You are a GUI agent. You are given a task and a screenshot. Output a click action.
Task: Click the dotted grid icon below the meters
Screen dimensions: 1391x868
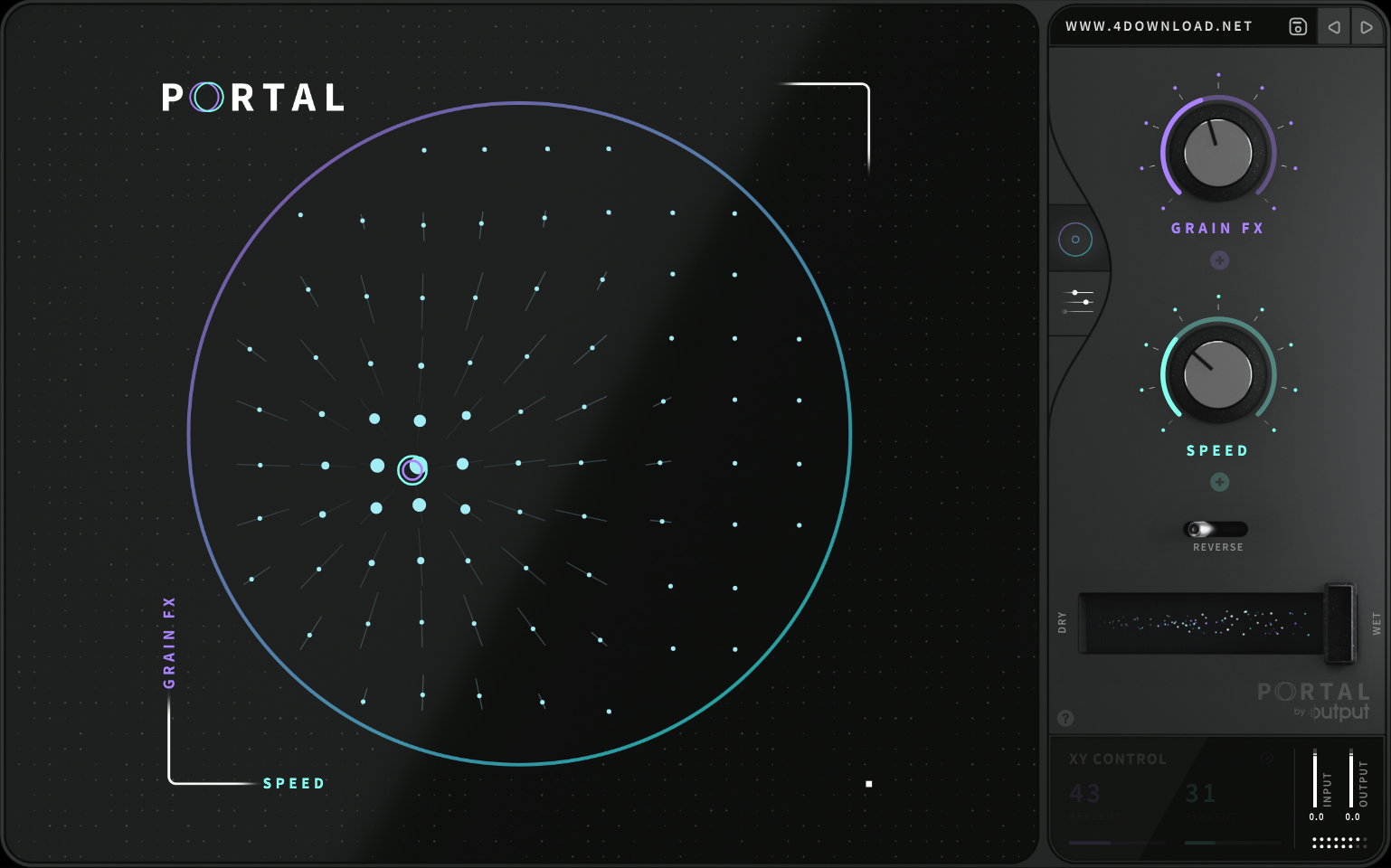tap(1339, 842)
